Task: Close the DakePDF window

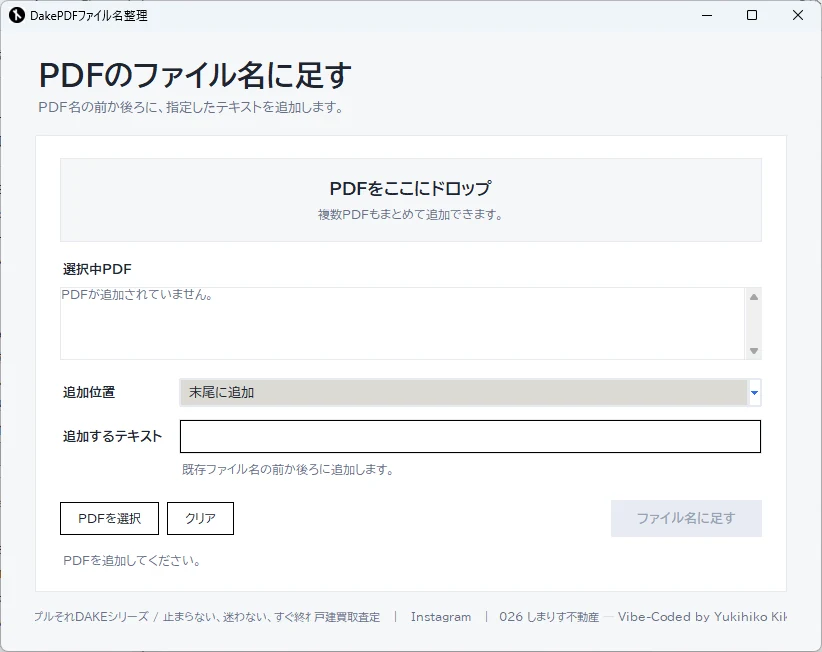Action: [x=798, y=15]
